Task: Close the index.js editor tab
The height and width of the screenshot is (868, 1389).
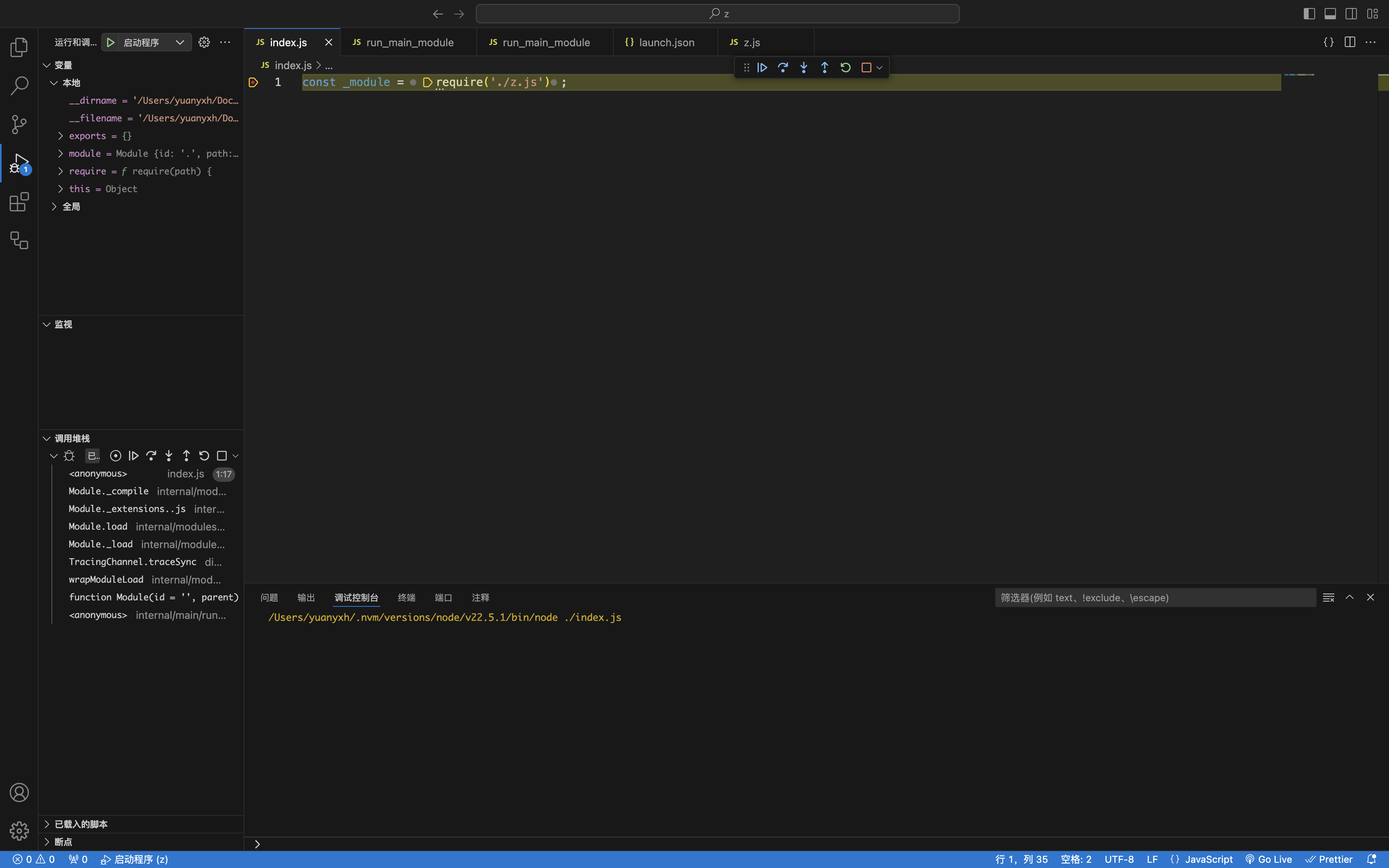Action: point(328,43)
